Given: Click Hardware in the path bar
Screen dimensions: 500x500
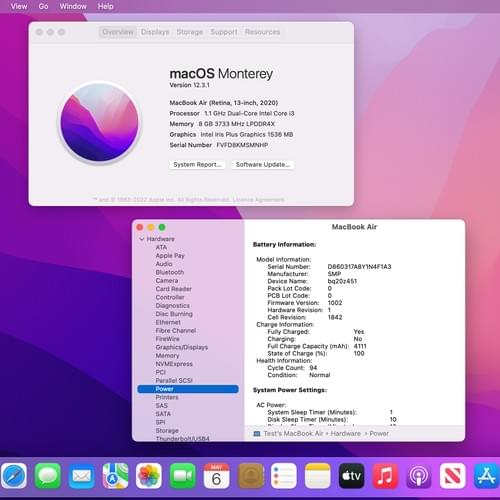Looking at the screenshot, I should [346, 434].
